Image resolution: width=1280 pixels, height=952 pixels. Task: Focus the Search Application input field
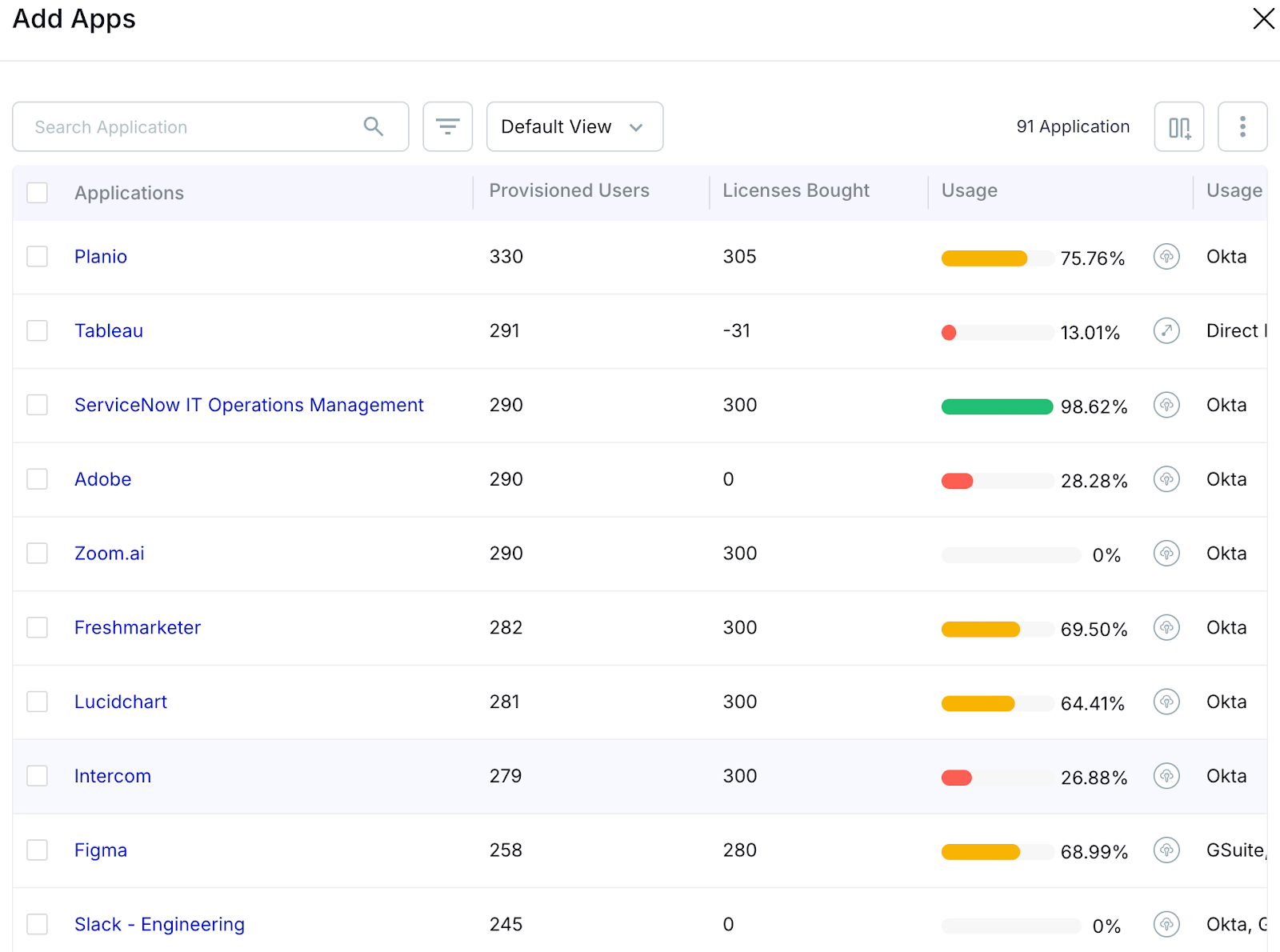click(210, 126)
